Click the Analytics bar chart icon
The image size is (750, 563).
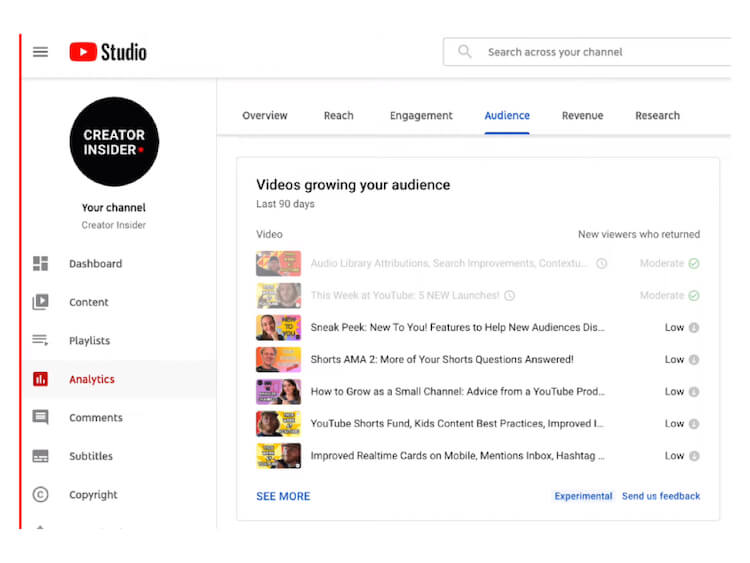click(x=40, y=379)
